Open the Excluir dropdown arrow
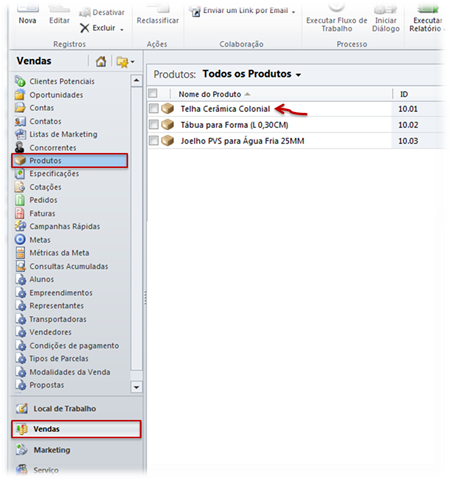 [122, 30]
